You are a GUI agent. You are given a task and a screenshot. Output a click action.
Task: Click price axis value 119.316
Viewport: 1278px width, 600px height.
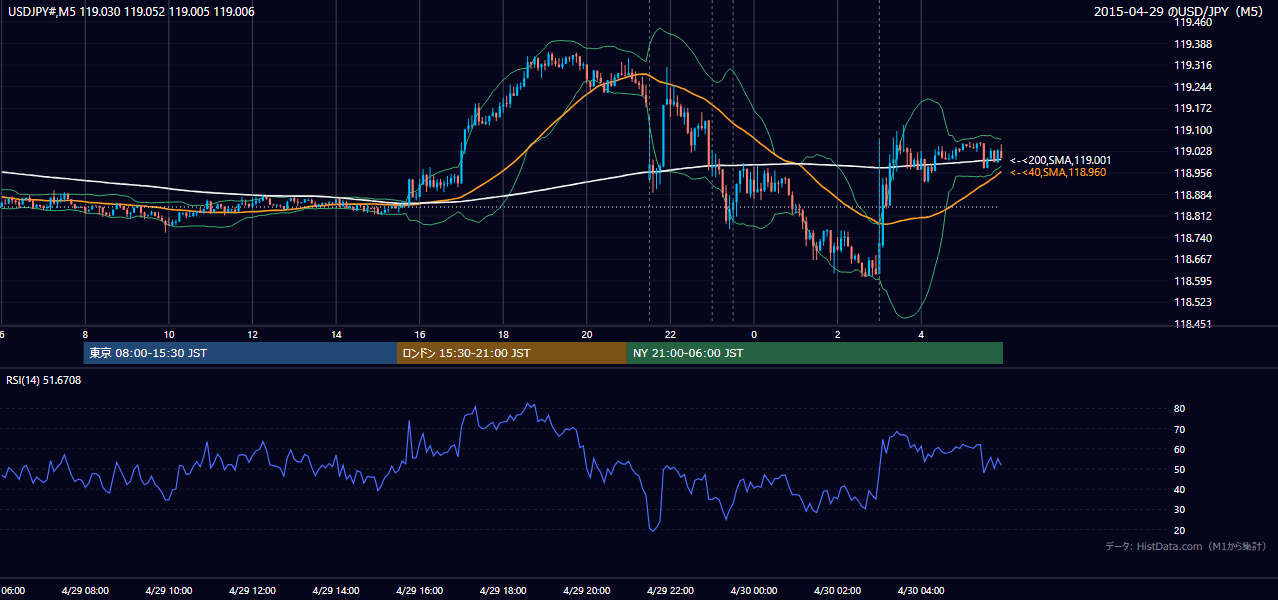[1192, 65]
